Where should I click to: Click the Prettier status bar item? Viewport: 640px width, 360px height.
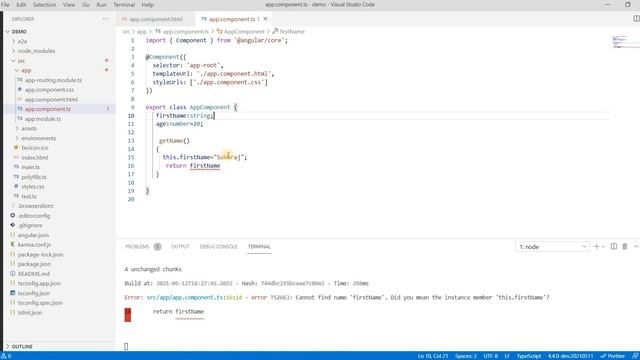pos(613,356)
